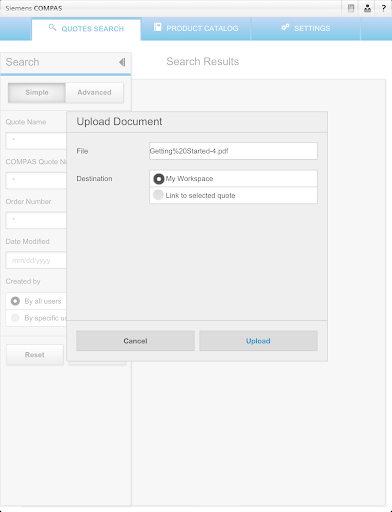Screen dimensions: 392x512
Task: Confirm with the Upload button
Action: tap(258, 341)
